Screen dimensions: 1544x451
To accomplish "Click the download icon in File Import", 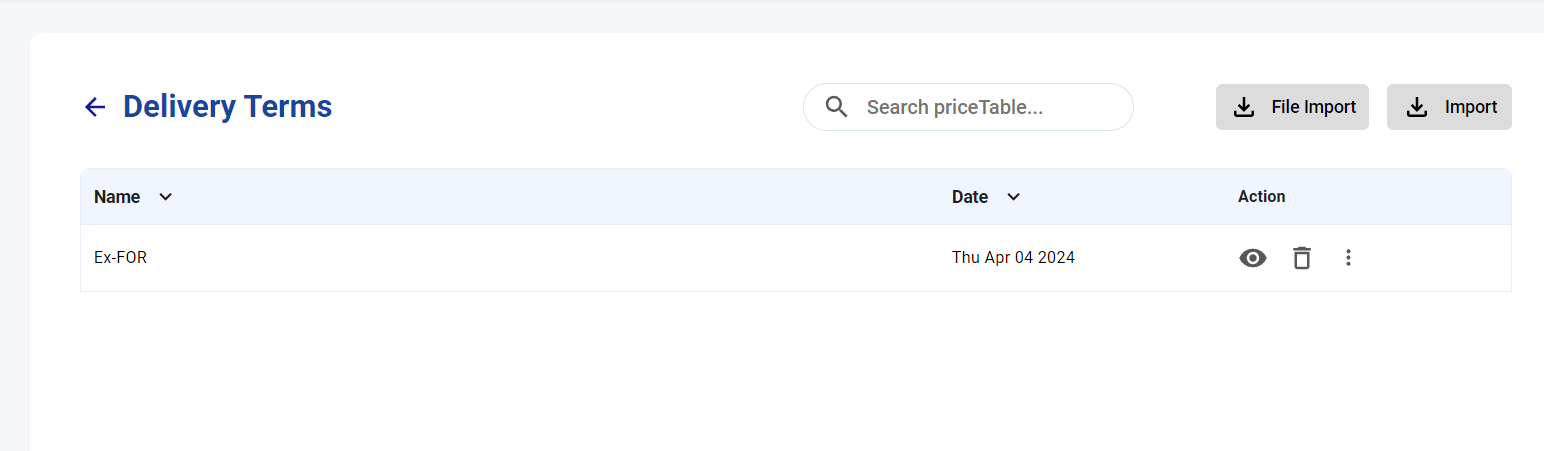I will 1244,107.
